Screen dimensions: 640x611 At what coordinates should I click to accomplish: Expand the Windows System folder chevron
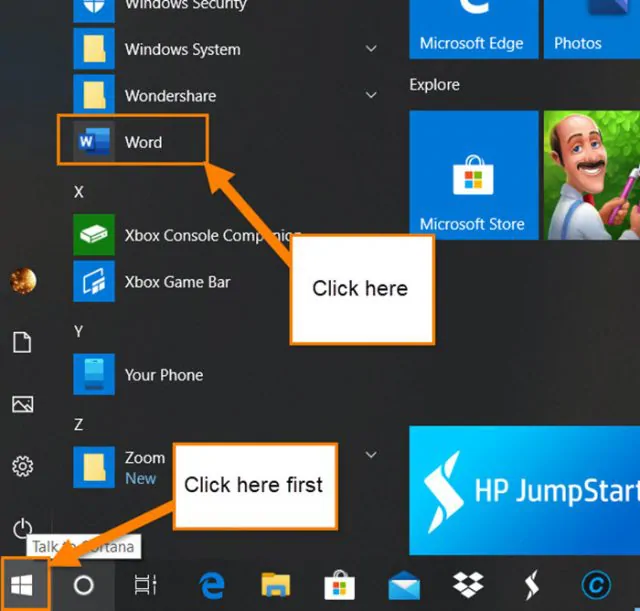click(x=371, y=49)
